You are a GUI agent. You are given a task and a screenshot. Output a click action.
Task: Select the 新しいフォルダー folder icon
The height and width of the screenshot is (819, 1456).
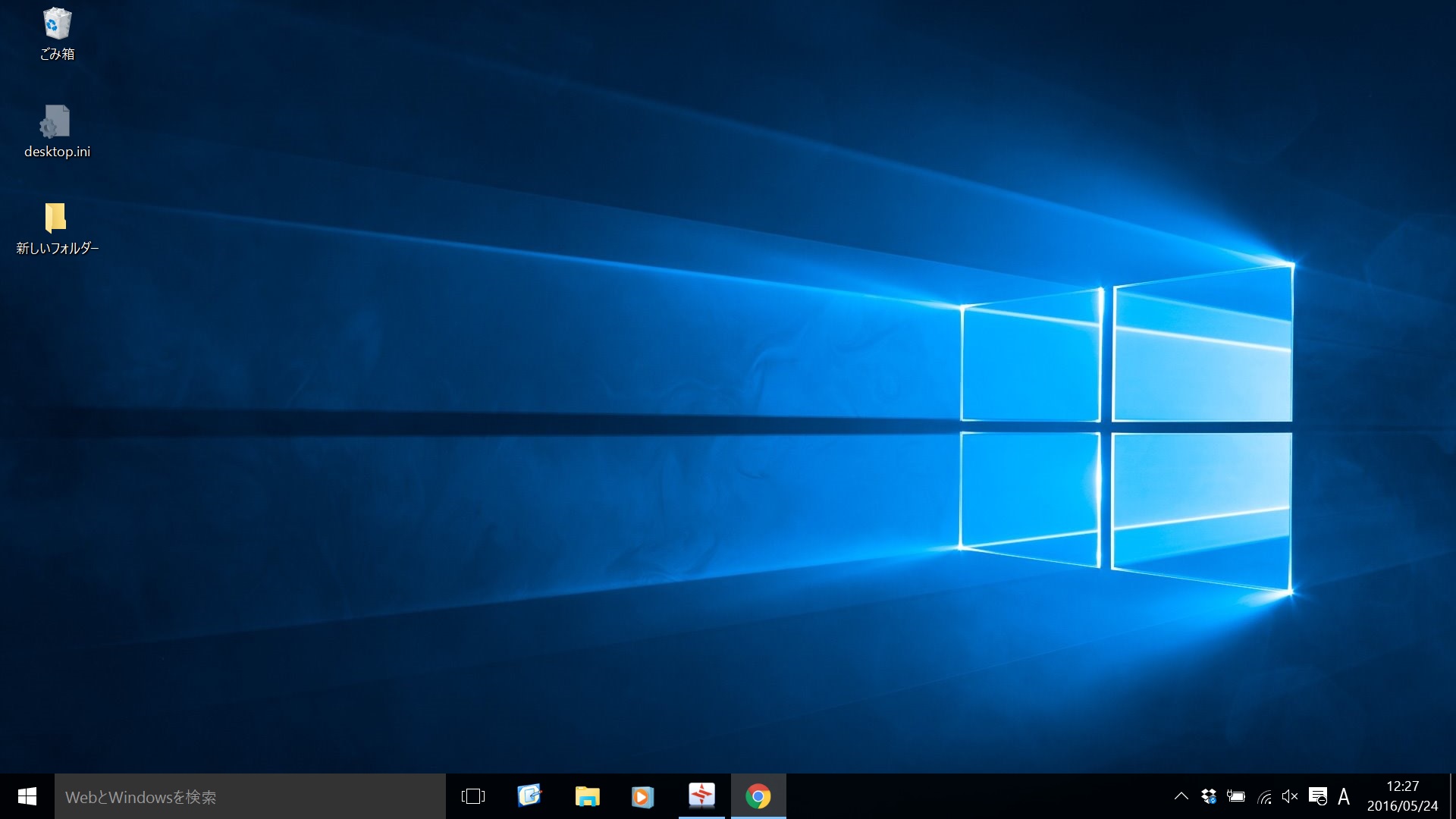pyautogui.click(x=57, y=228)
